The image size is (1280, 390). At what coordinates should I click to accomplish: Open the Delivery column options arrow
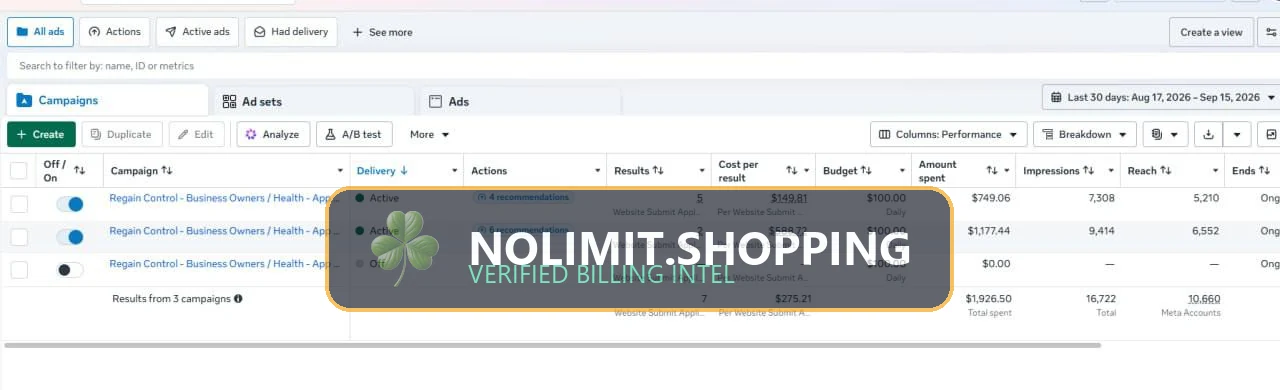coord(455,171)
